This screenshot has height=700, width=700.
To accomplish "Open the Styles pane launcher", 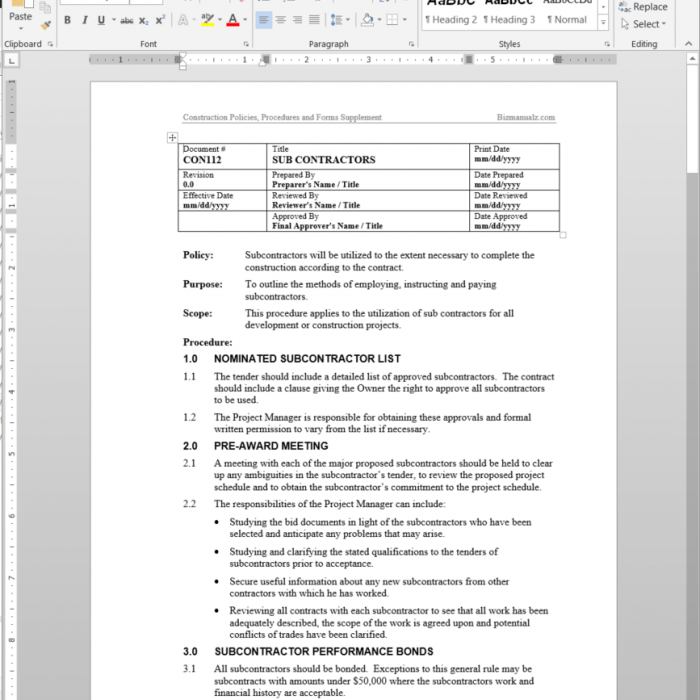I will coord(607,44).
